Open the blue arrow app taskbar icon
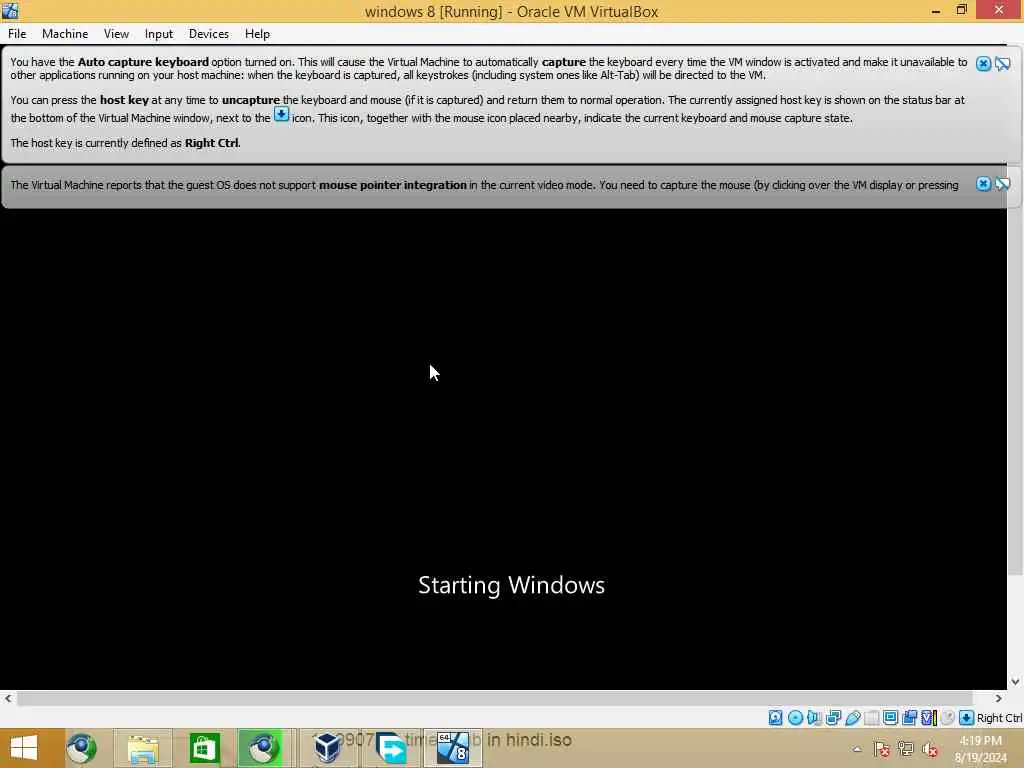This screenshot has height=768, width=1024. [x=391, y=748]
